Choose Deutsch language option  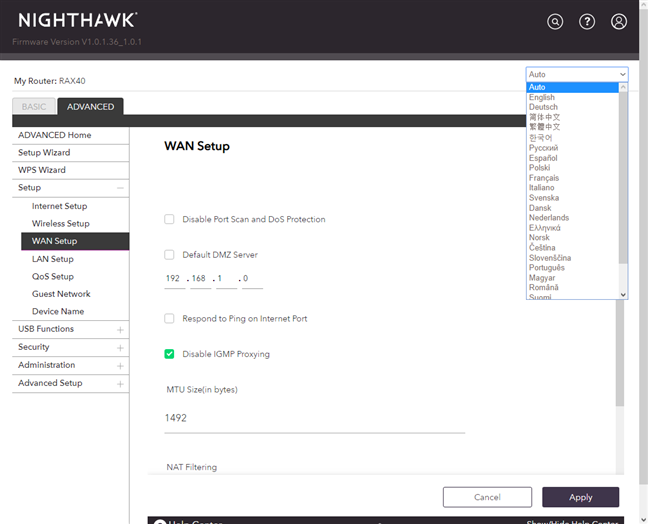tap(573, 107)
